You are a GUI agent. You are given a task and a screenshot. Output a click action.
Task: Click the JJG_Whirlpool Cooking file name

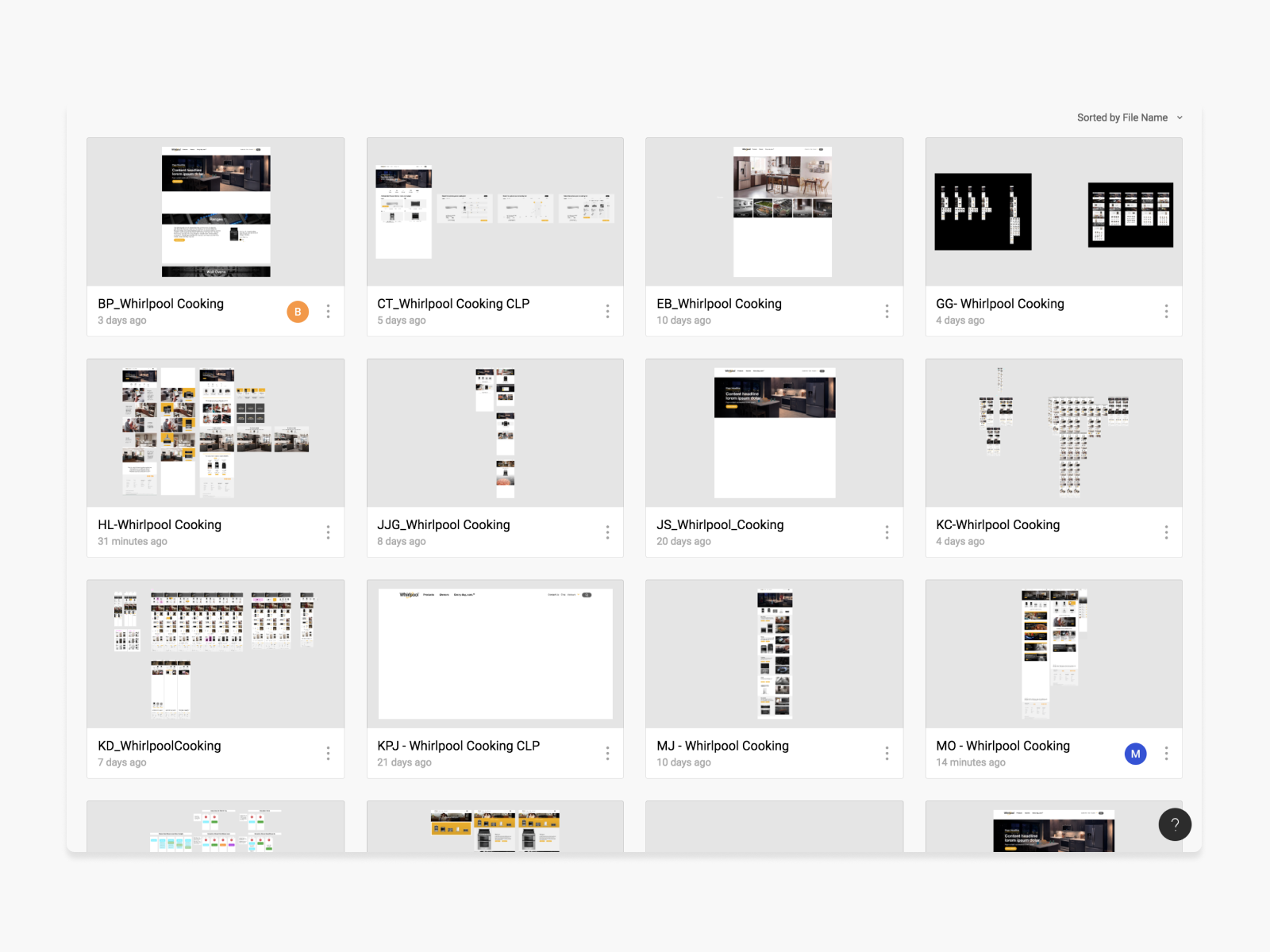coord(444,525)
